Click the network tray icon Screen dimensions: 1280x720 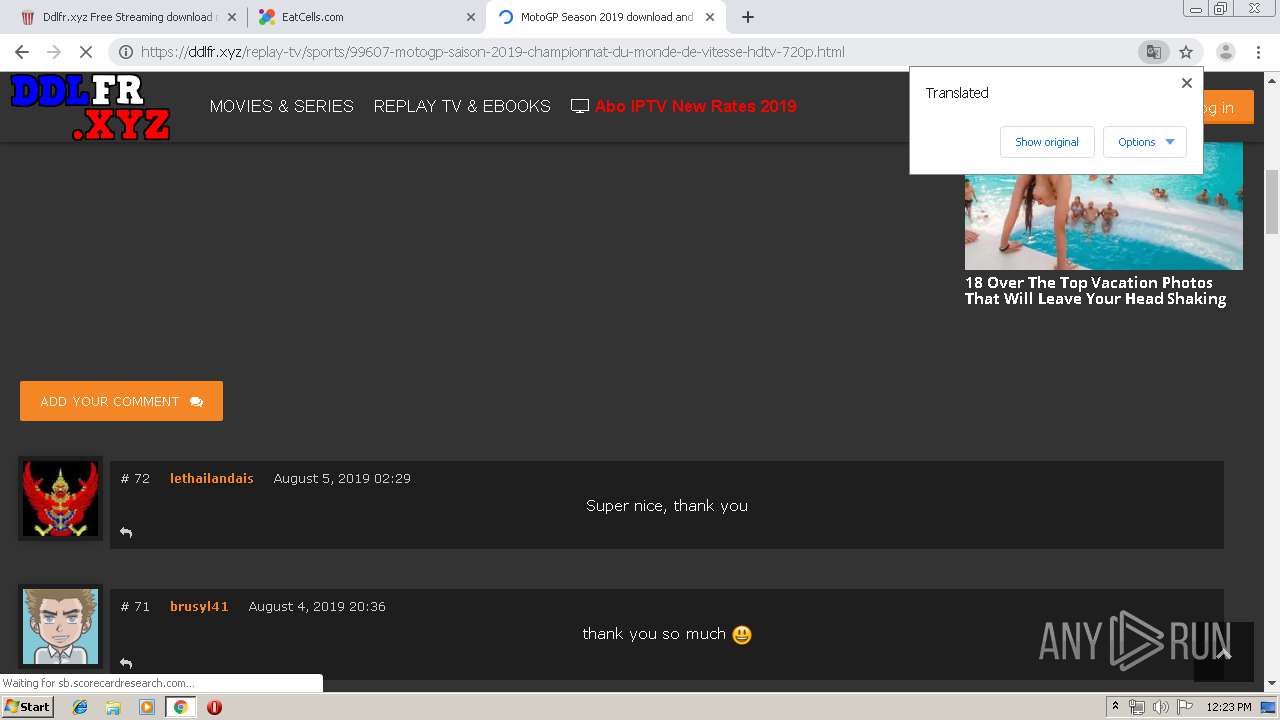pos(1137,707)
